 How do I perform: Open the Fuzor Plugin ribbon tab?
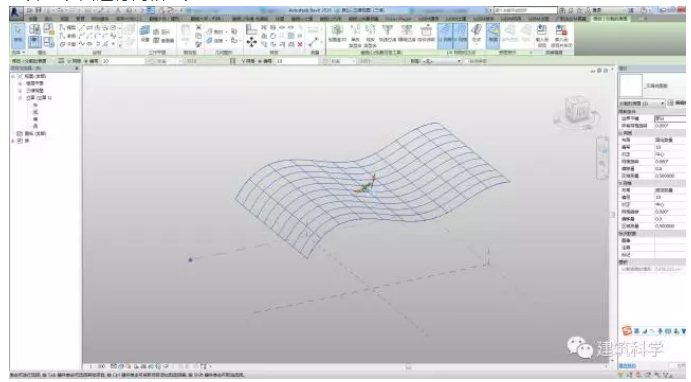coord(398,19)
